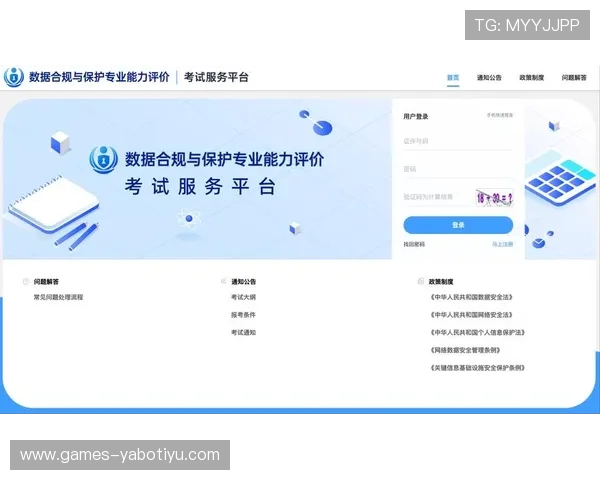This screenshot has width=600, height=480.
Task: Click header title 数据合规与保护专业能力评价
Action: [x=99, y=77]
